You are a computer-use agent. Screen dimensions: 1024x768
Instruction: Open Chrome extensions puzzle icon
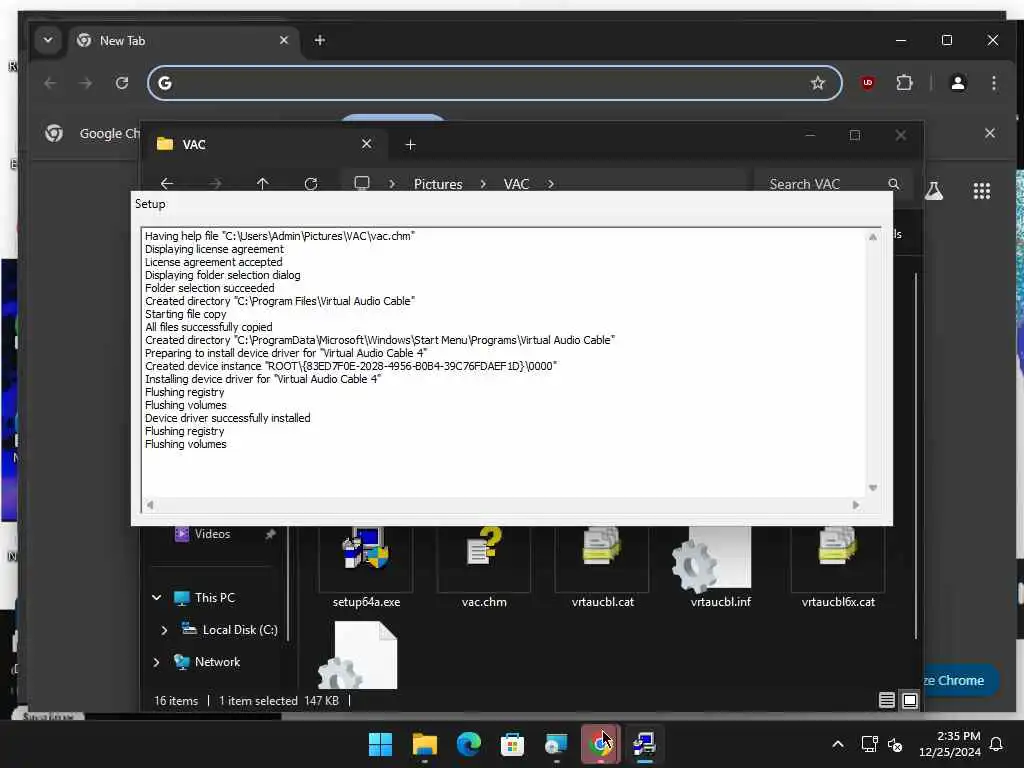coord(904,83)
